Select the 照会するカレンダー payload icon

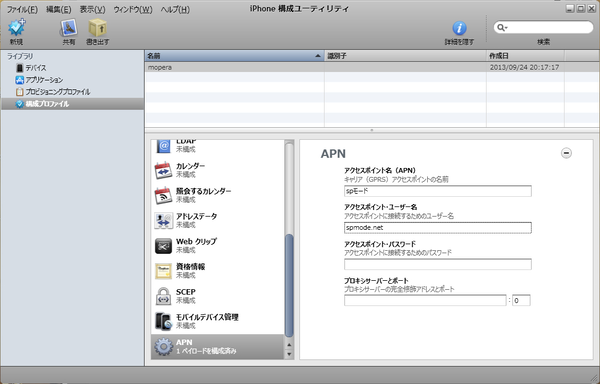pos(163,195)
